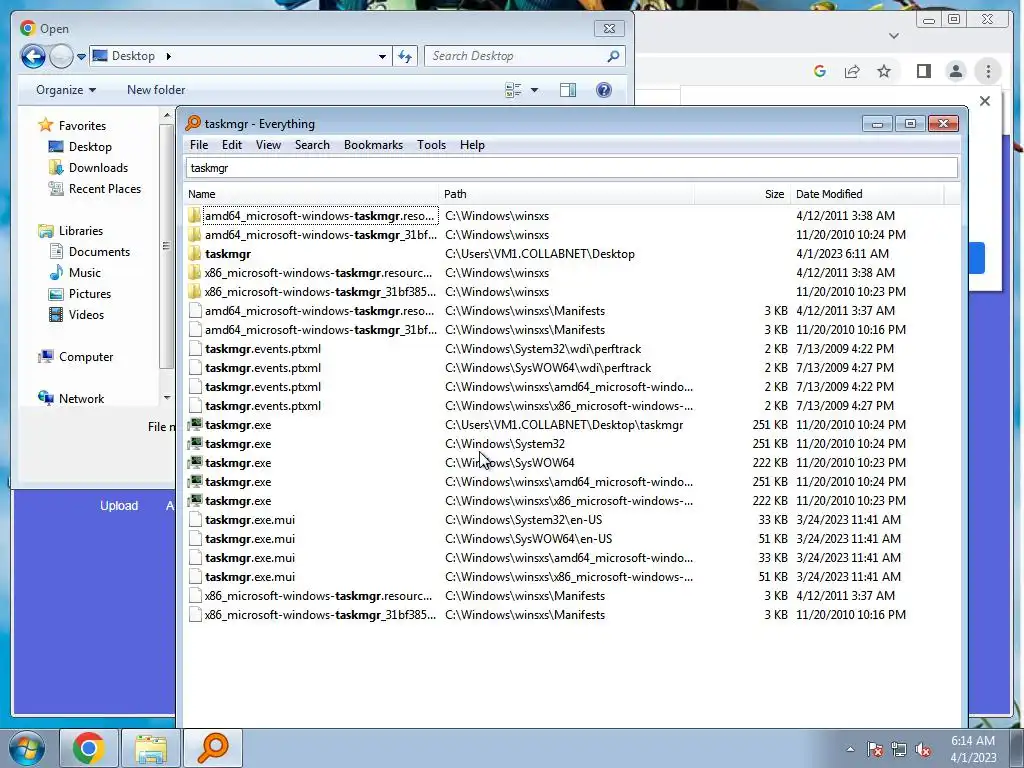This screenshot has width=1024, height=768.
Task: Toggle Chrome side panel
Action: pos(923,71)
